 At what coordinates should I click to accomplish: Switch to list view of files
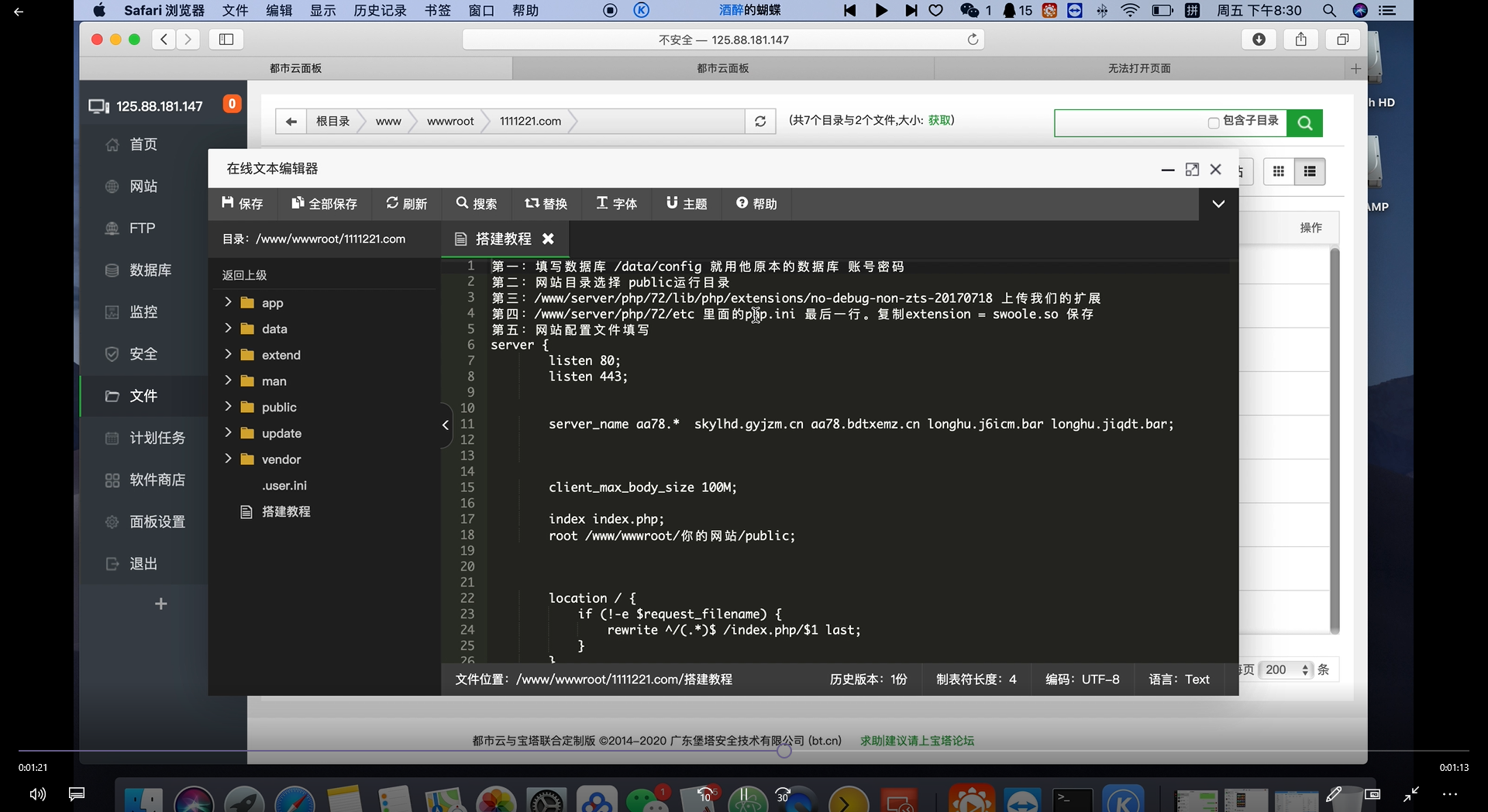pyautogui.click(x=1310, y=171)
